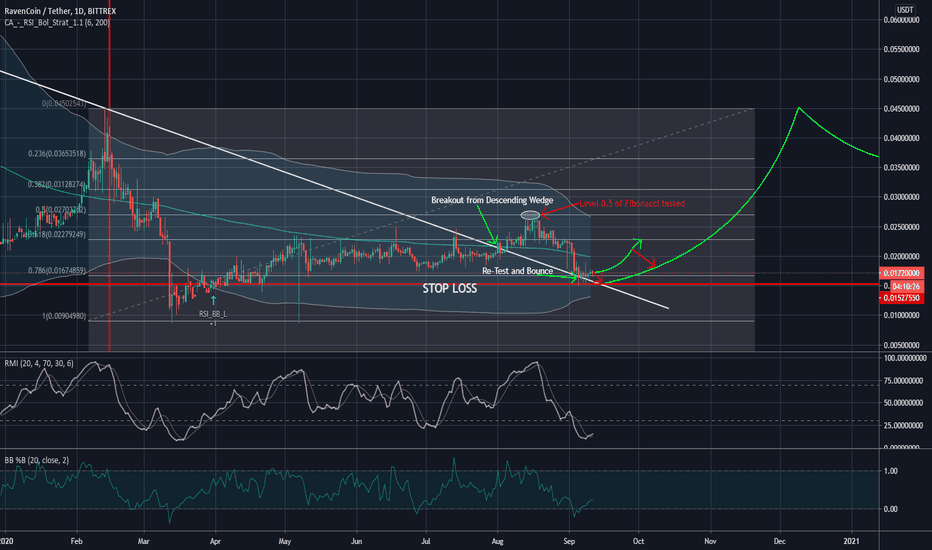
Task: Click the USDT currency badge
Action: (905, 10)
